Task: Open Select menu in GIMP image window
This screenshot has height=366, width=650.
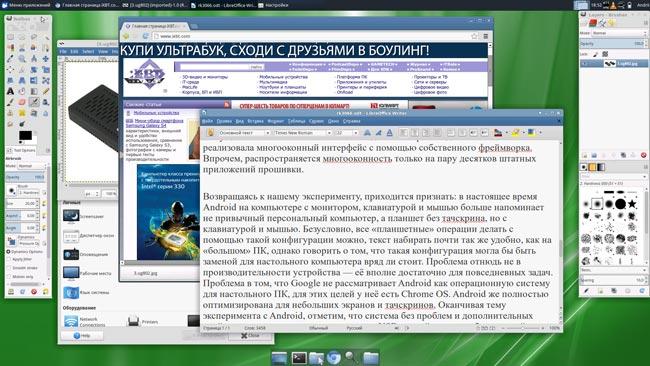Action: pos(88,51)
